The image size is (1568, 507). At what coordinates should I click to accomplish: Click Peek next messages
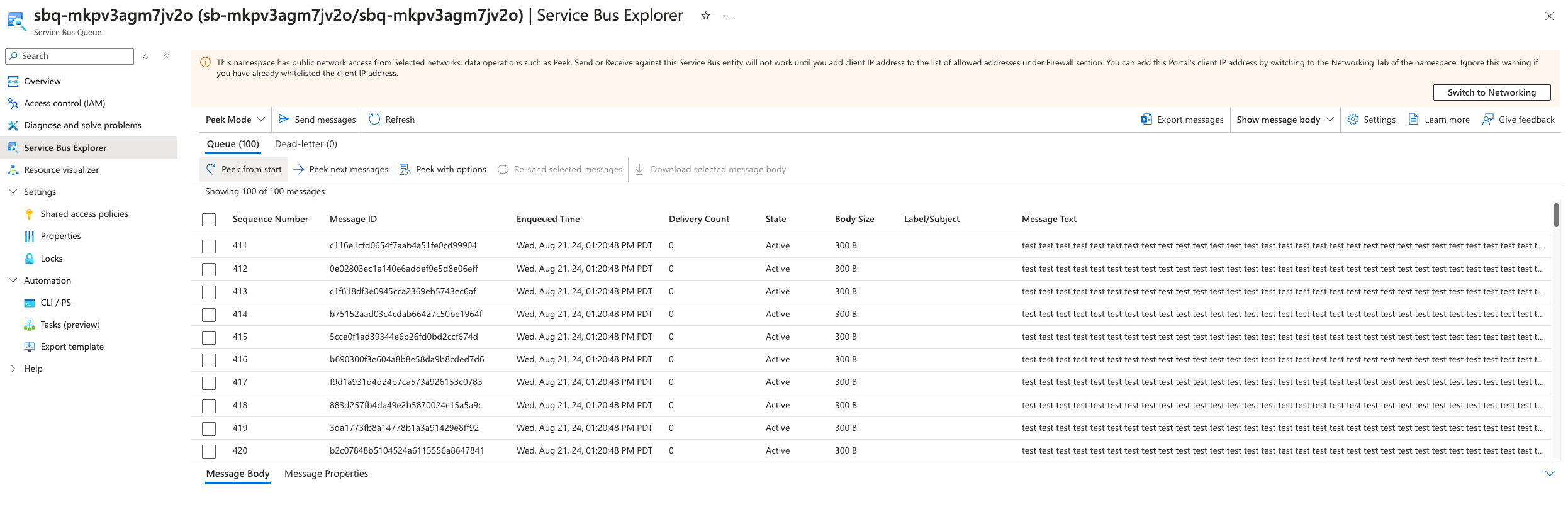tap(340, 169)
